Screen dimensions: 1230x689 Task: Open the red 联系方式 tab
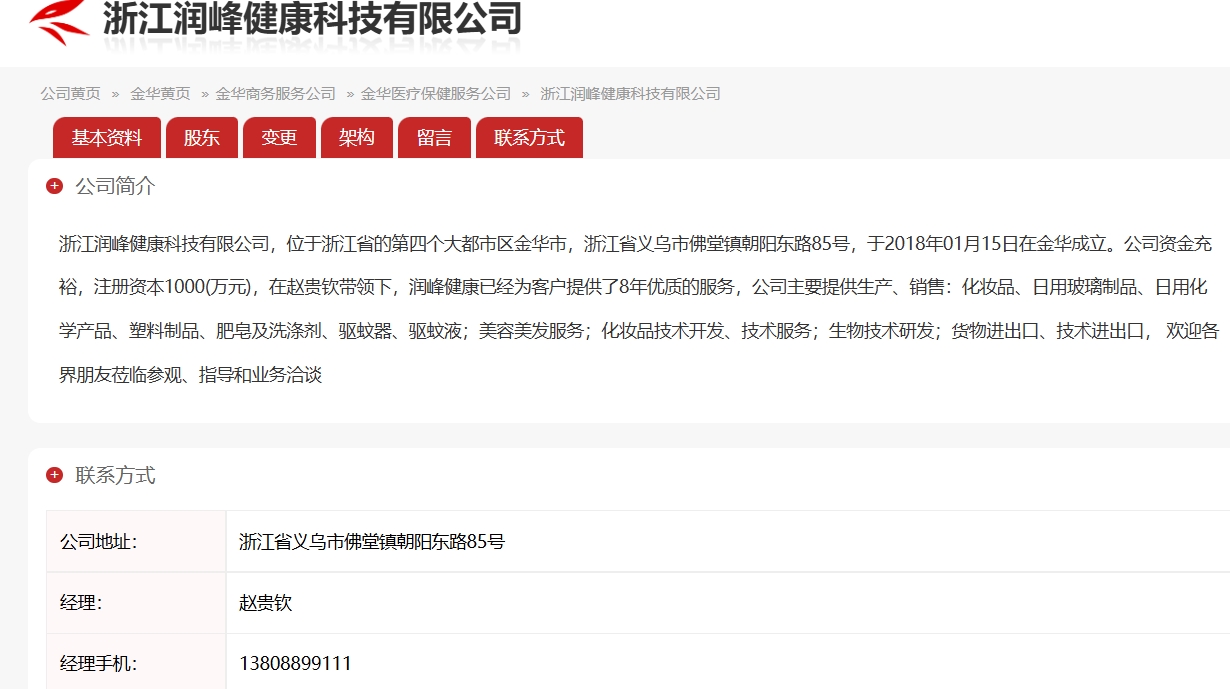(x=529, y=138)
